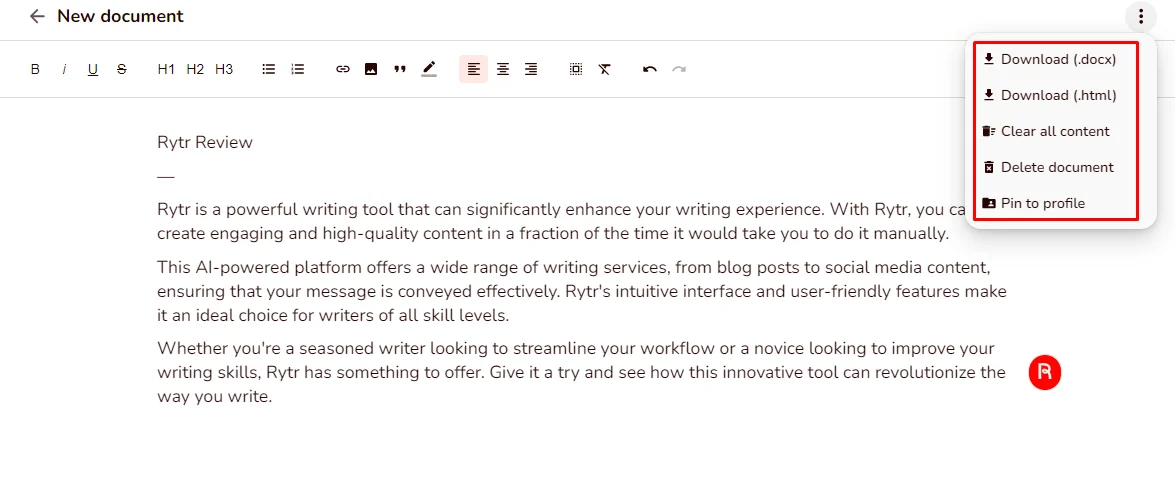Add a block quote
The width and height of the screenshot is (1175, 491).
click(400, 69)
